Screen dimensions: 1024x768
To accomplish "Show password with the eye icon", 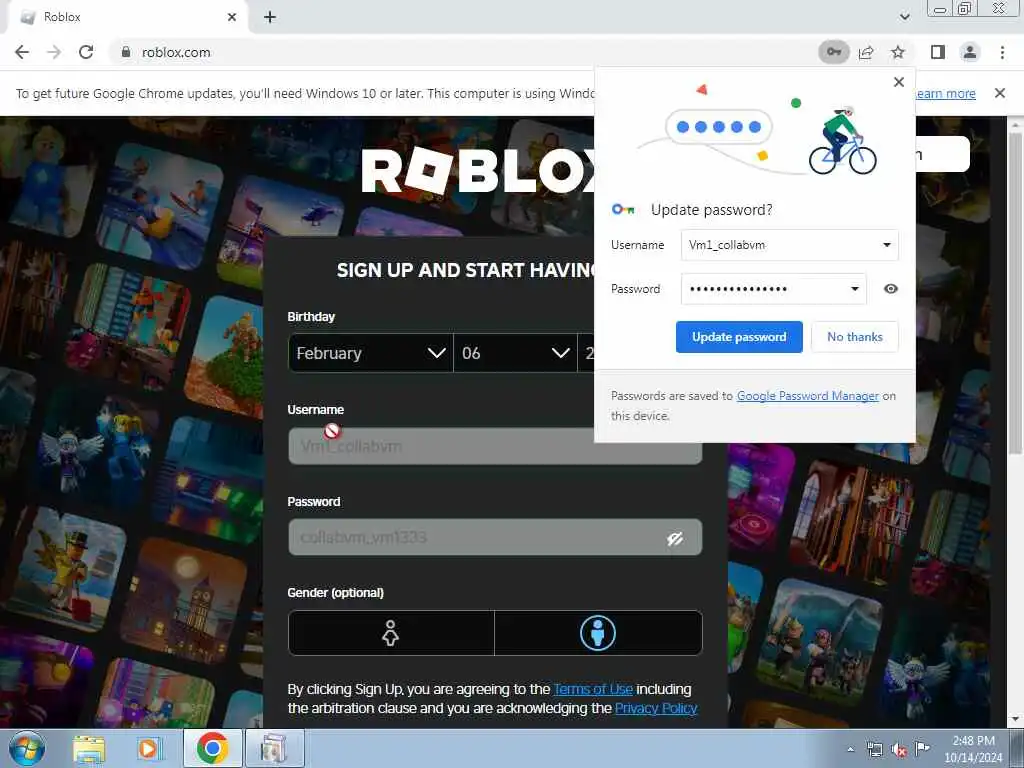I will tap(891, 289).
